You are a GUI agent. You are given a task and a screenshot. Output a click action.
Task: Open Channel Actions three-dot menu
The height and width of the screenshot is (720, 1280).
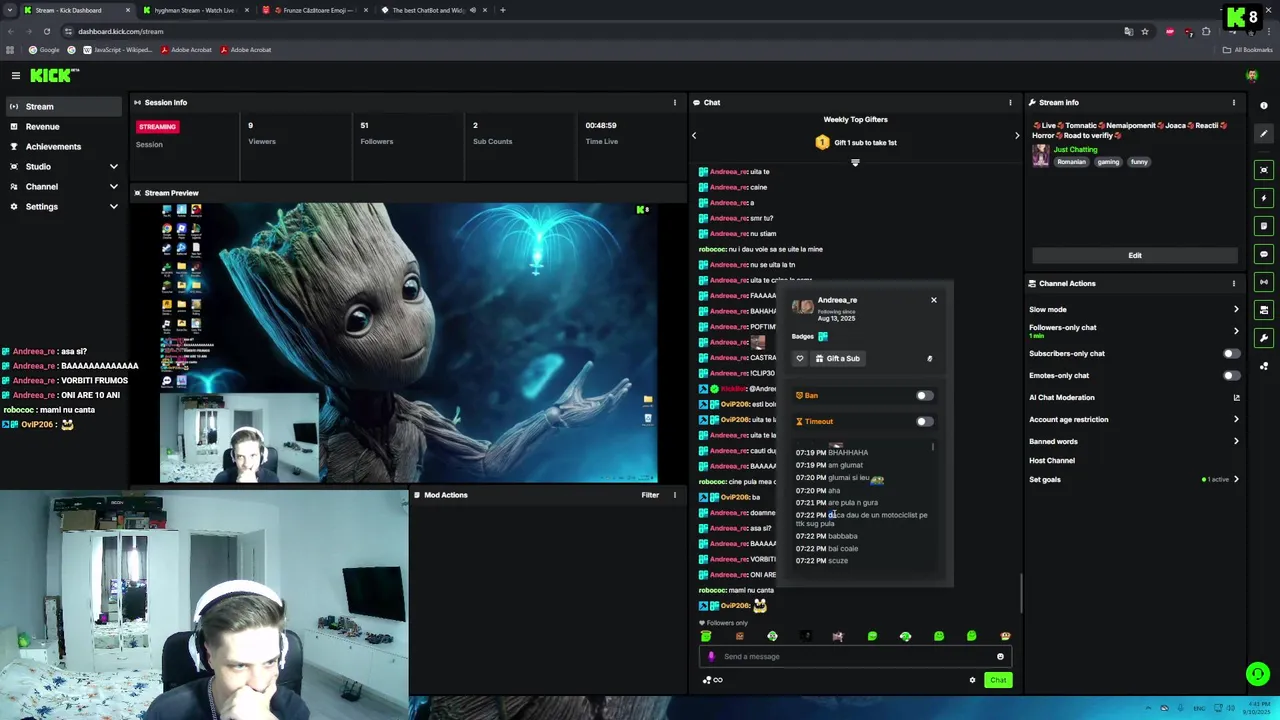(x=1233, y=283)
